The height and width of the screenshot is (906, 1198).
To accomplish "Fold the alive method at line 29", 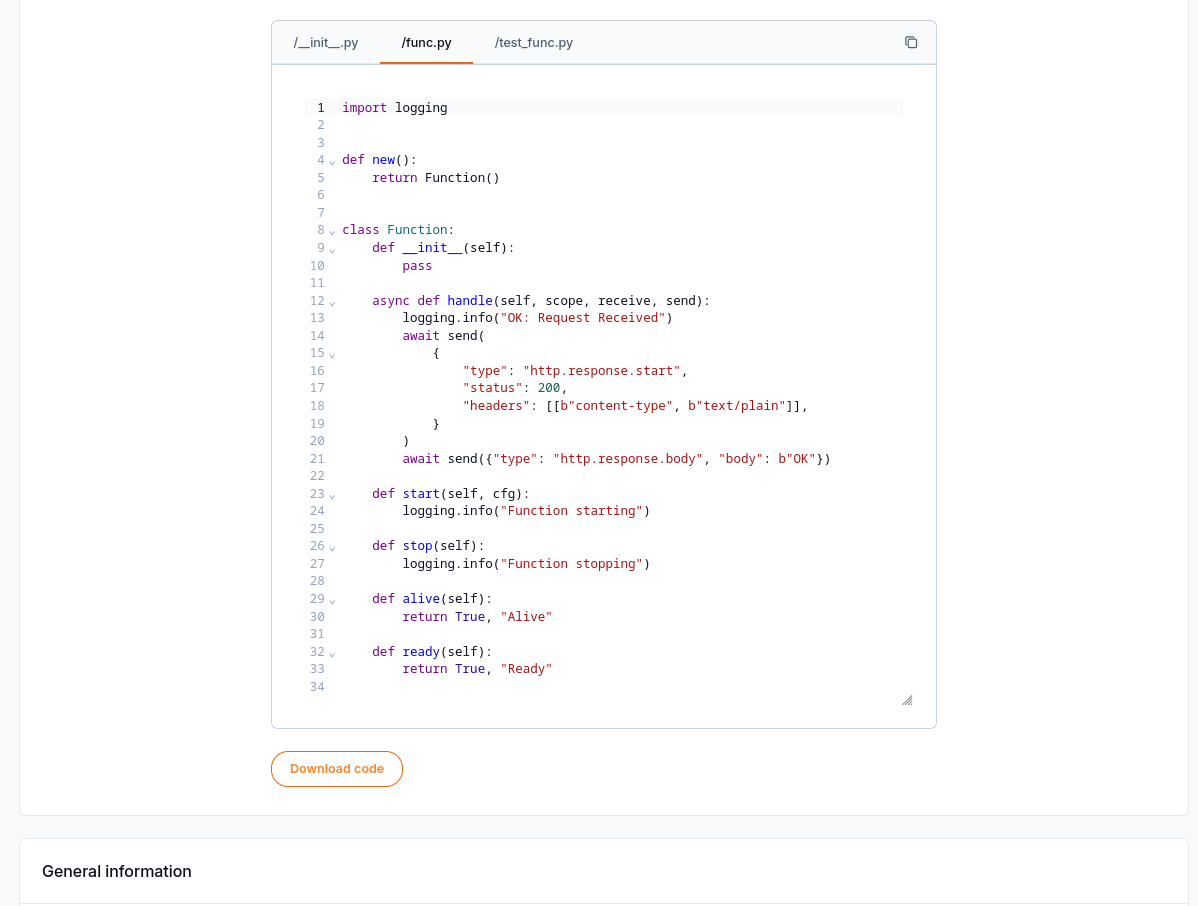I will 332,600.
